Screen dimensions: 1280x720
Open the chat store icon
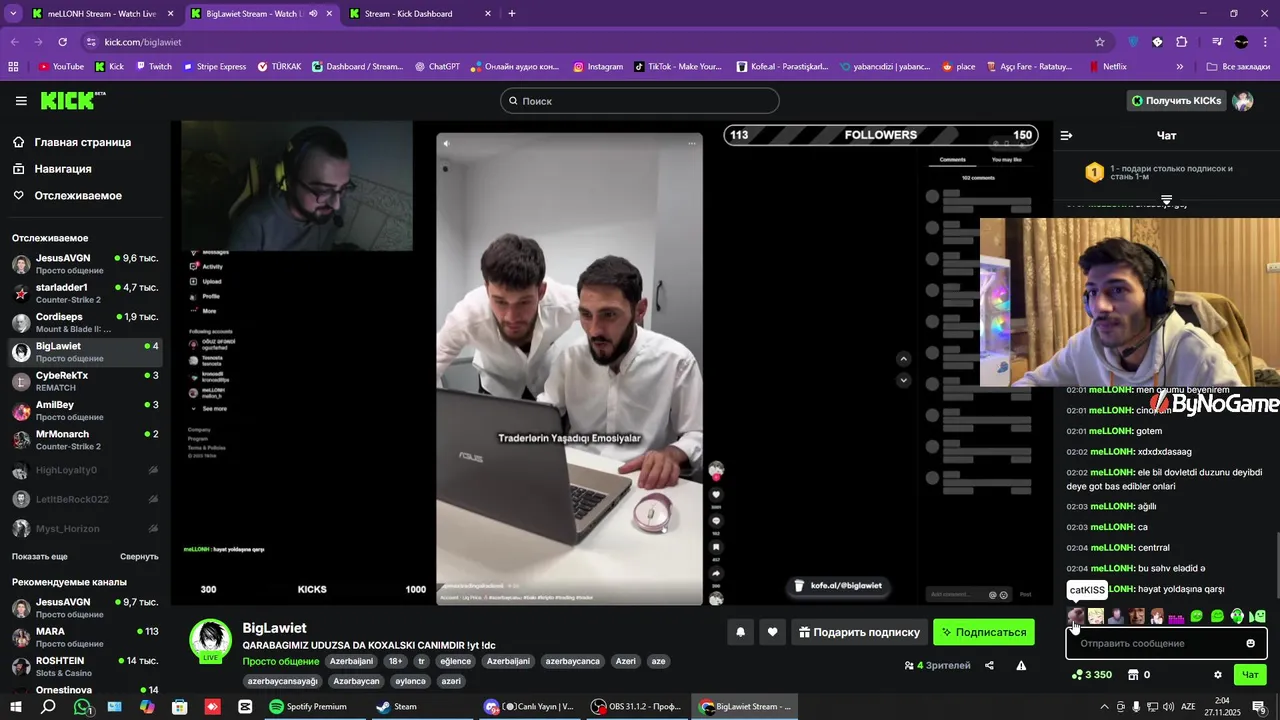(x=1133, y=675)
